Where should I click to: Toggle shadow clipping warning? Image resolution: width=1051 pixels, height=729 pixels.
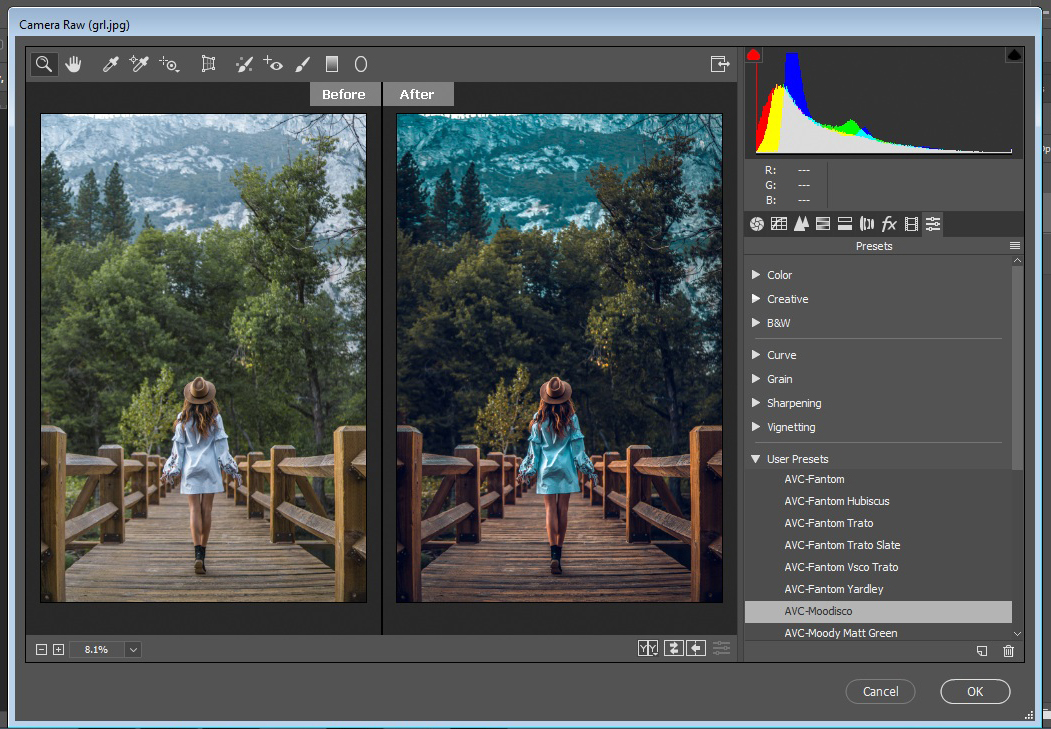(x=753, y=55)
